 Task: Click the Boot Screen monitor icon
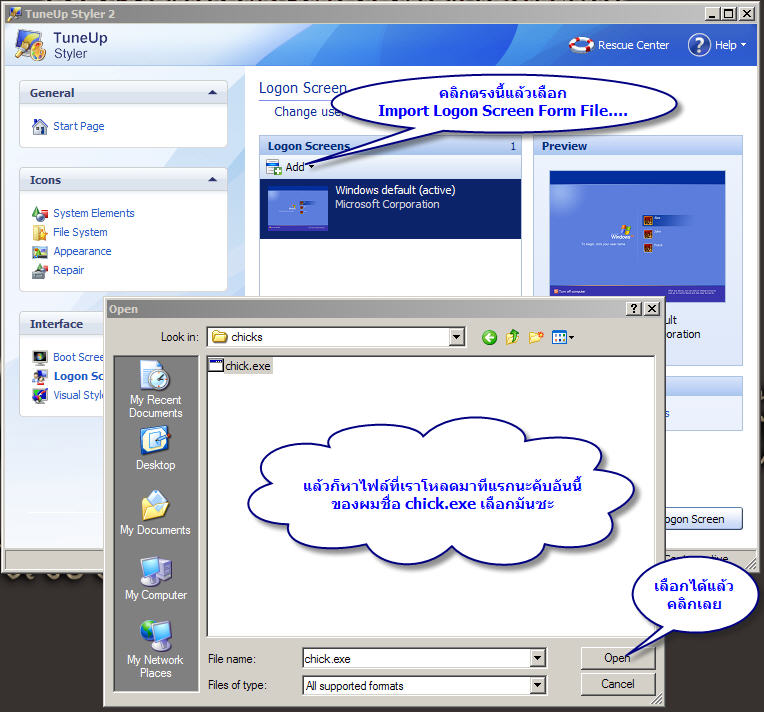click(39, 357)
